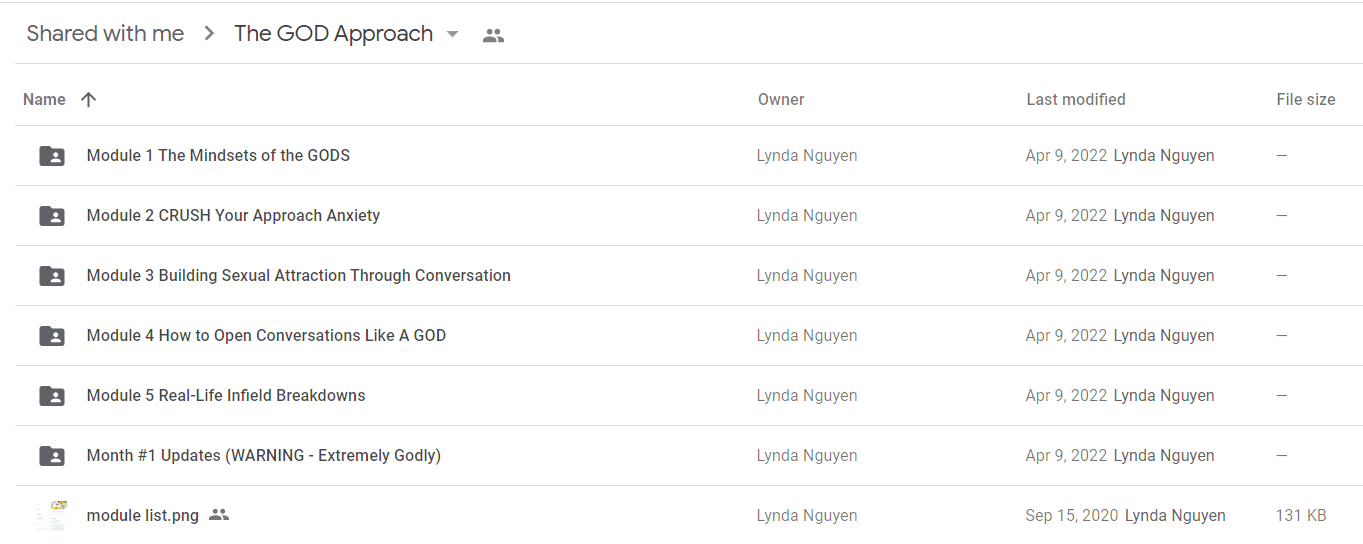Click the Module 1 shared folder icon

coord(52,156)
